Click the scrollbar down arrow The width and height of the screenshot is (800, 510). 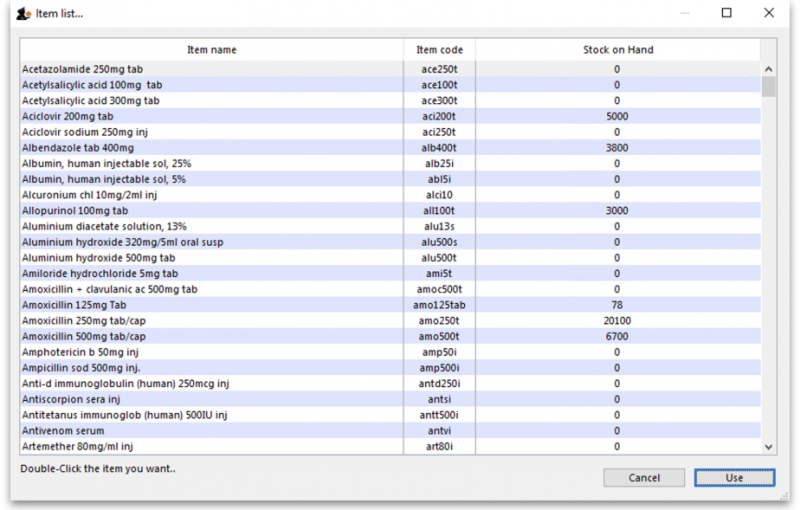(x=768, y=447)
